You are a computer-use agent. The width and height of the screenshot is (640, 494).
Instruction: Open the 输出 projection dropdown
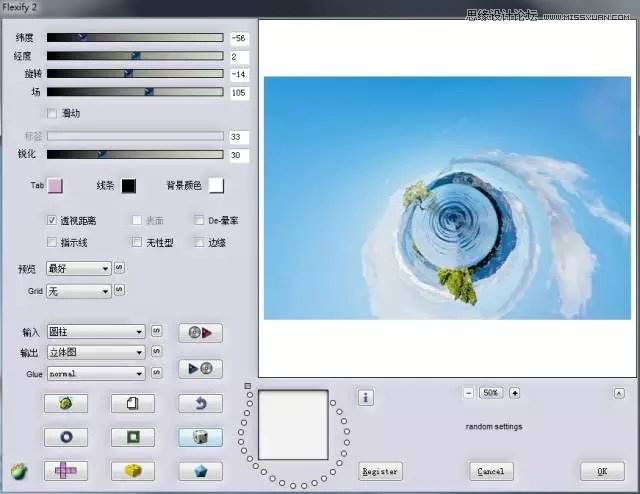point(96,352)
